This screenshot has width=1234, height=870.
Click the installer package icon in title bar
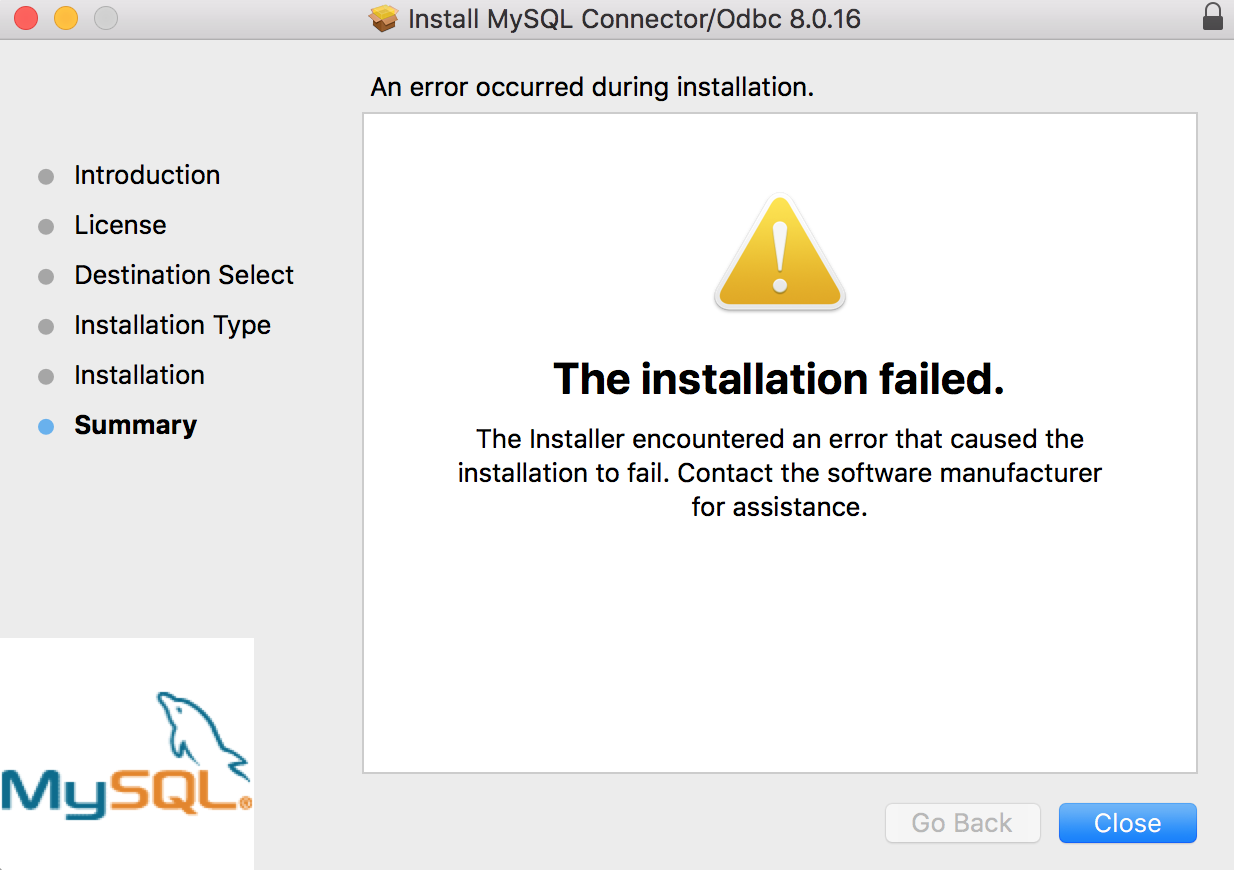click(x=383, y=18)
